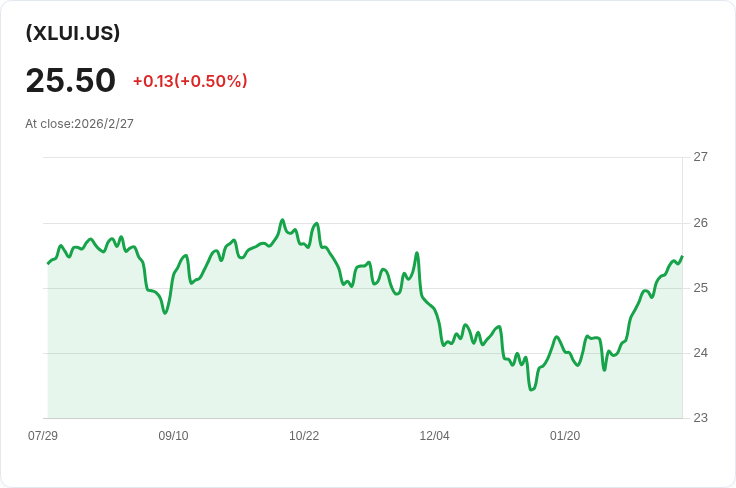The width and height of the screenshot is (736, 488).
Task: Select the 25.50 current price
Action: pos(70,81)
